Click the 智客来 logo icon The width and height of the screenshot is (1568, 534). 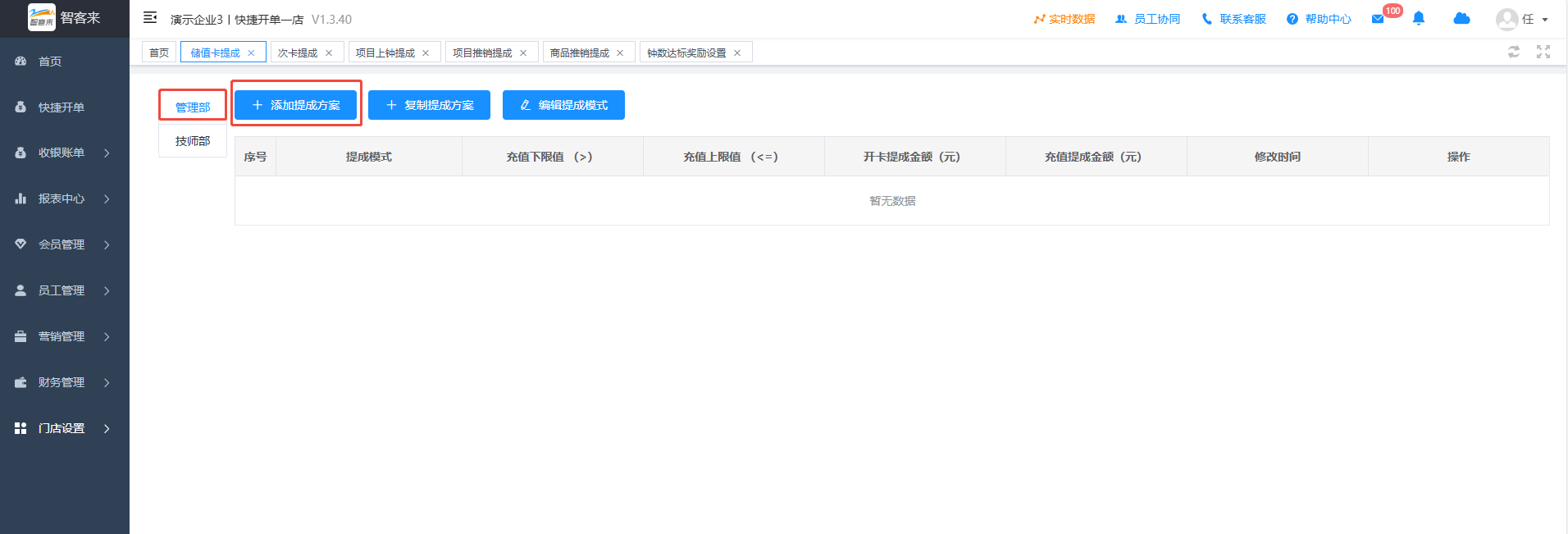(x=41, y=17)
